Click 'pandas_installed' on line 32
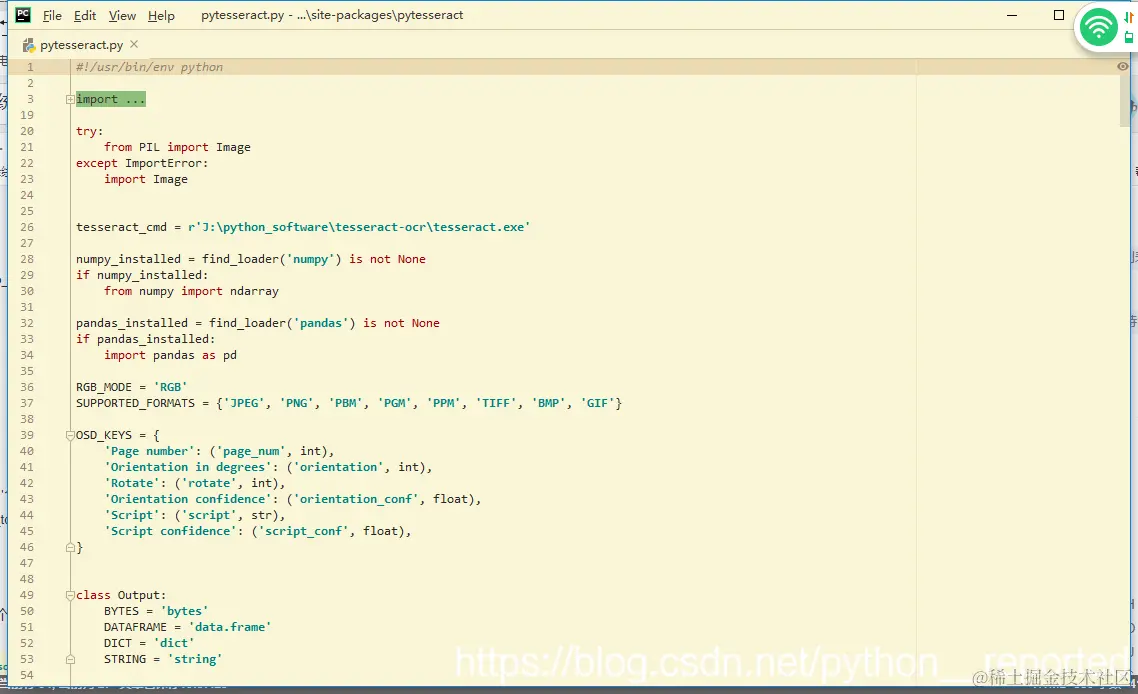 pos(132,323)
